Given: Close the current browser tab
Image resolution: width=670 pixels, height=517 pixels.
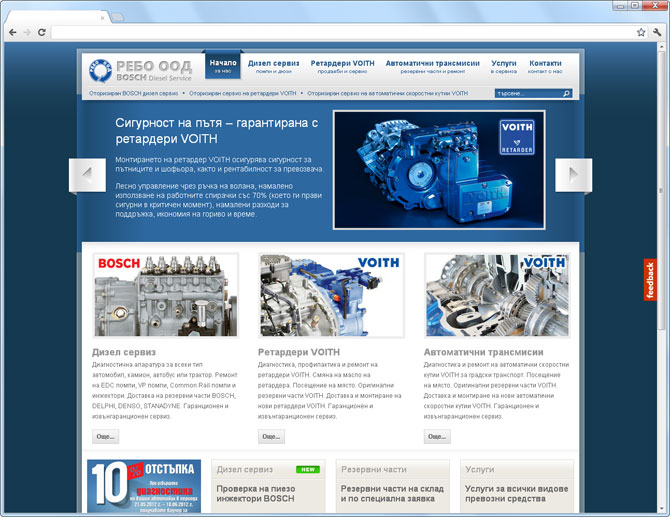Looking at the screenshot, I should 103,18.
